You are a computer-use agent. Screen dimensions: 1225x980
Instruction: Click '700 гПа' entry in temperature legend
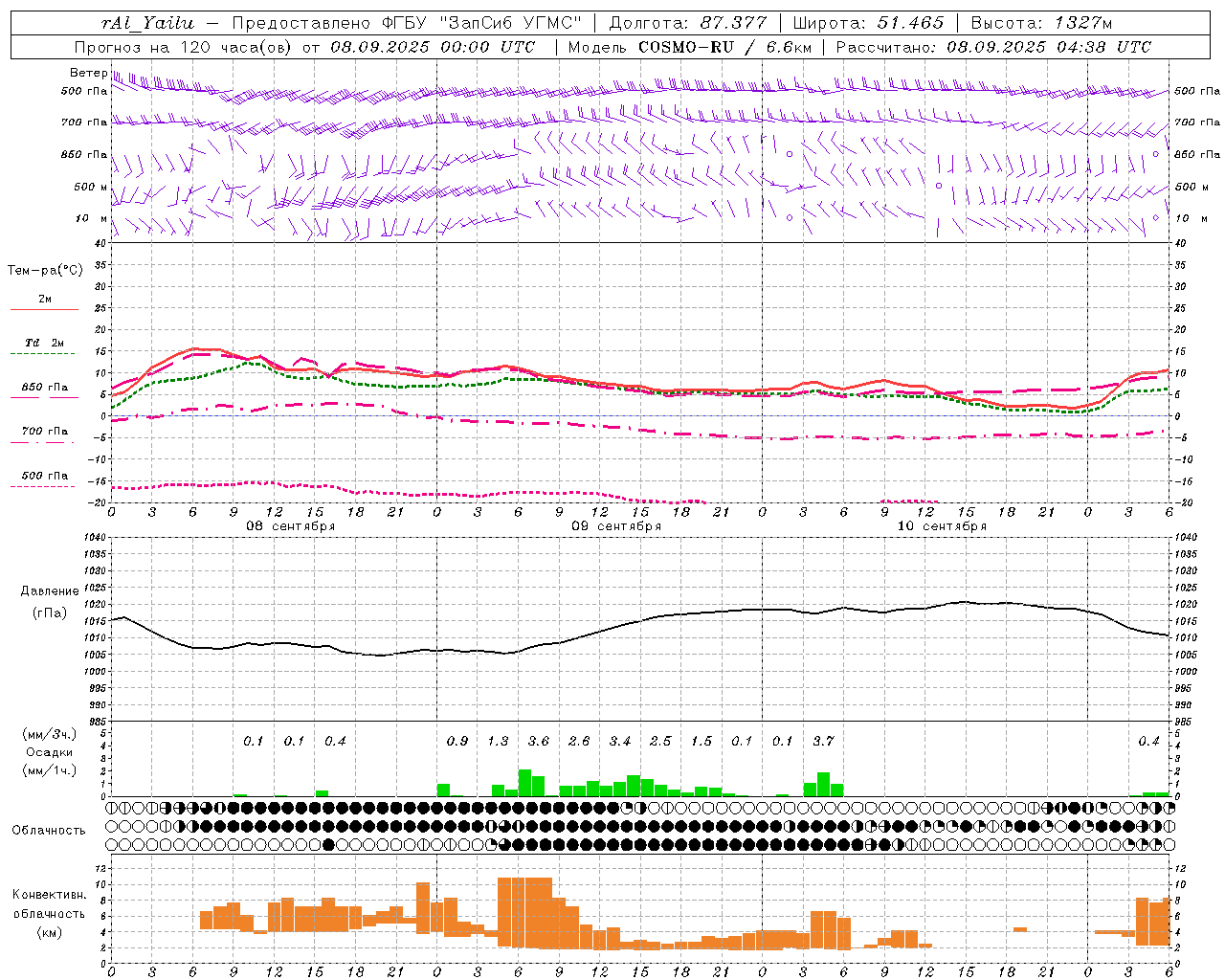45,432
